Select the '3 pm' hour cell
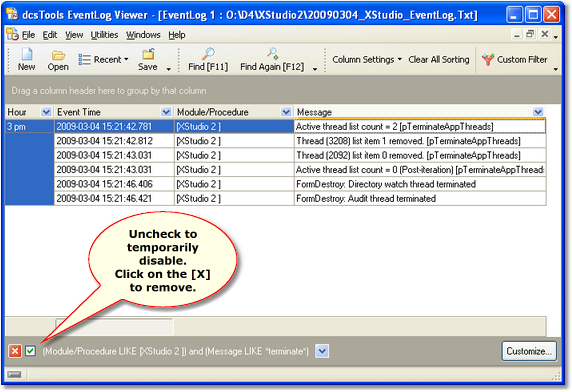The image size is (572, 392). (x=30, y=127)
